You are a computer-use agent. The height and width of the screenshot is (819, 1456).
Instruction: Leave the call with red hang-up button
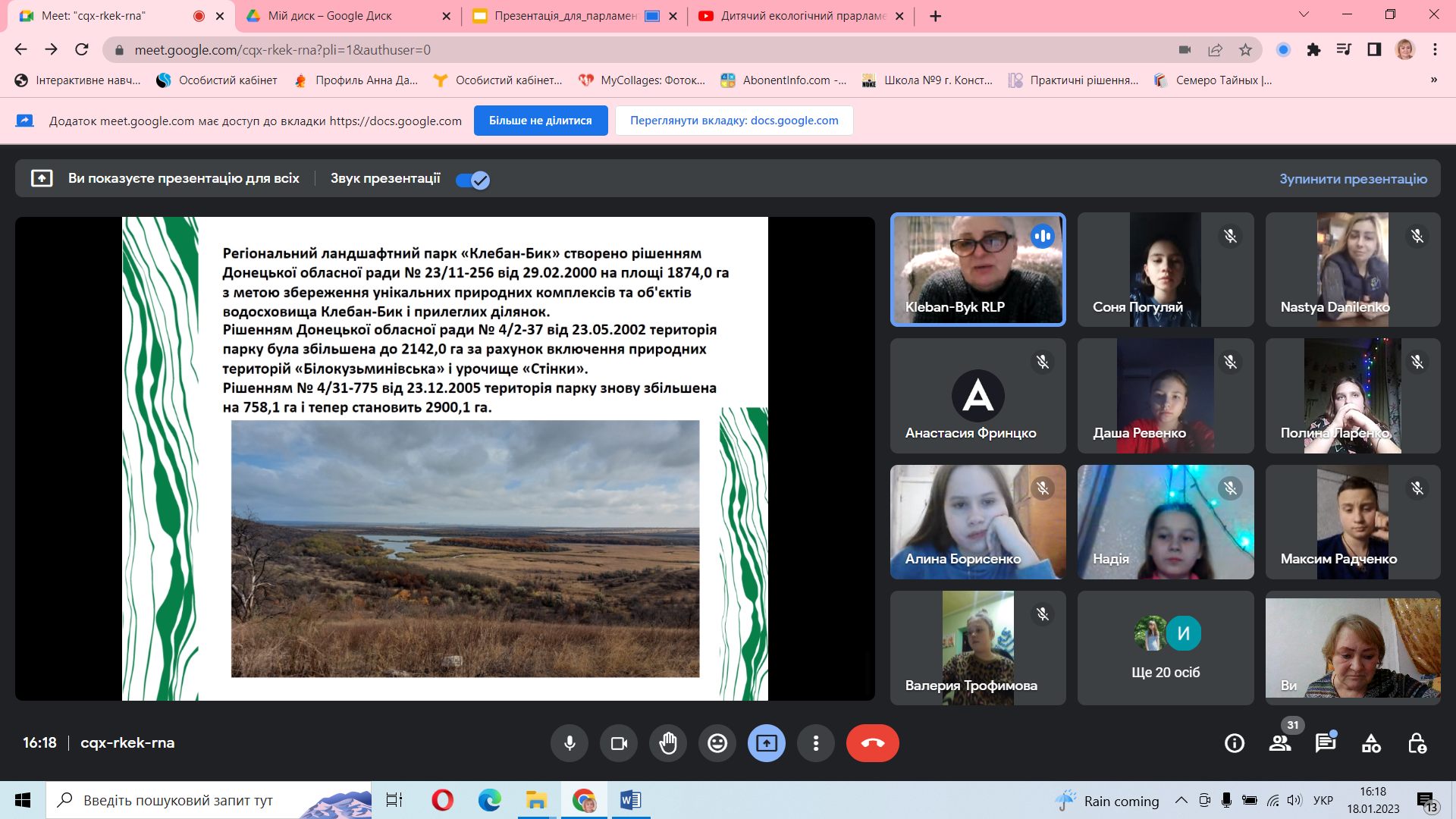(x=873, y=743)
